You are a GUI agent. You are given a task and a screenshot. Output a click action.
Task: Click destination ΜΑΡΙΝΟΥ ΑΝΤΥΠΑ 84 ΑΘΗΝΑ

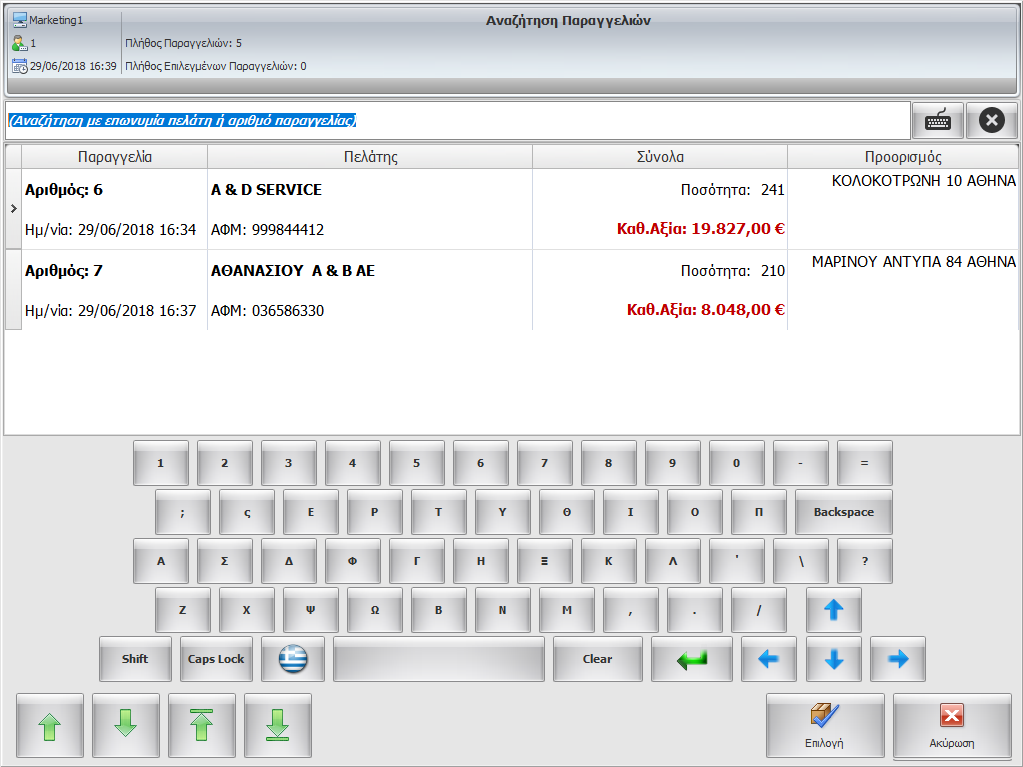(914, 262)
